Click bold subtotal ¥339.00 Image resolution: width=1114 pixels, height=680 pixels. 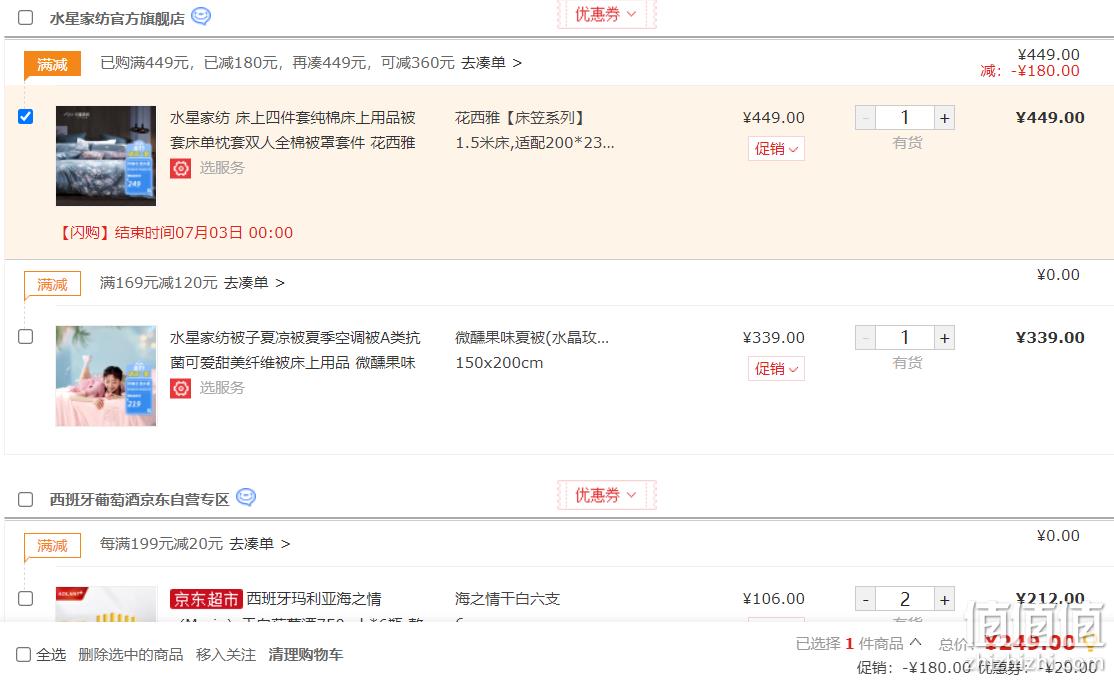(x=1050, y=338)
